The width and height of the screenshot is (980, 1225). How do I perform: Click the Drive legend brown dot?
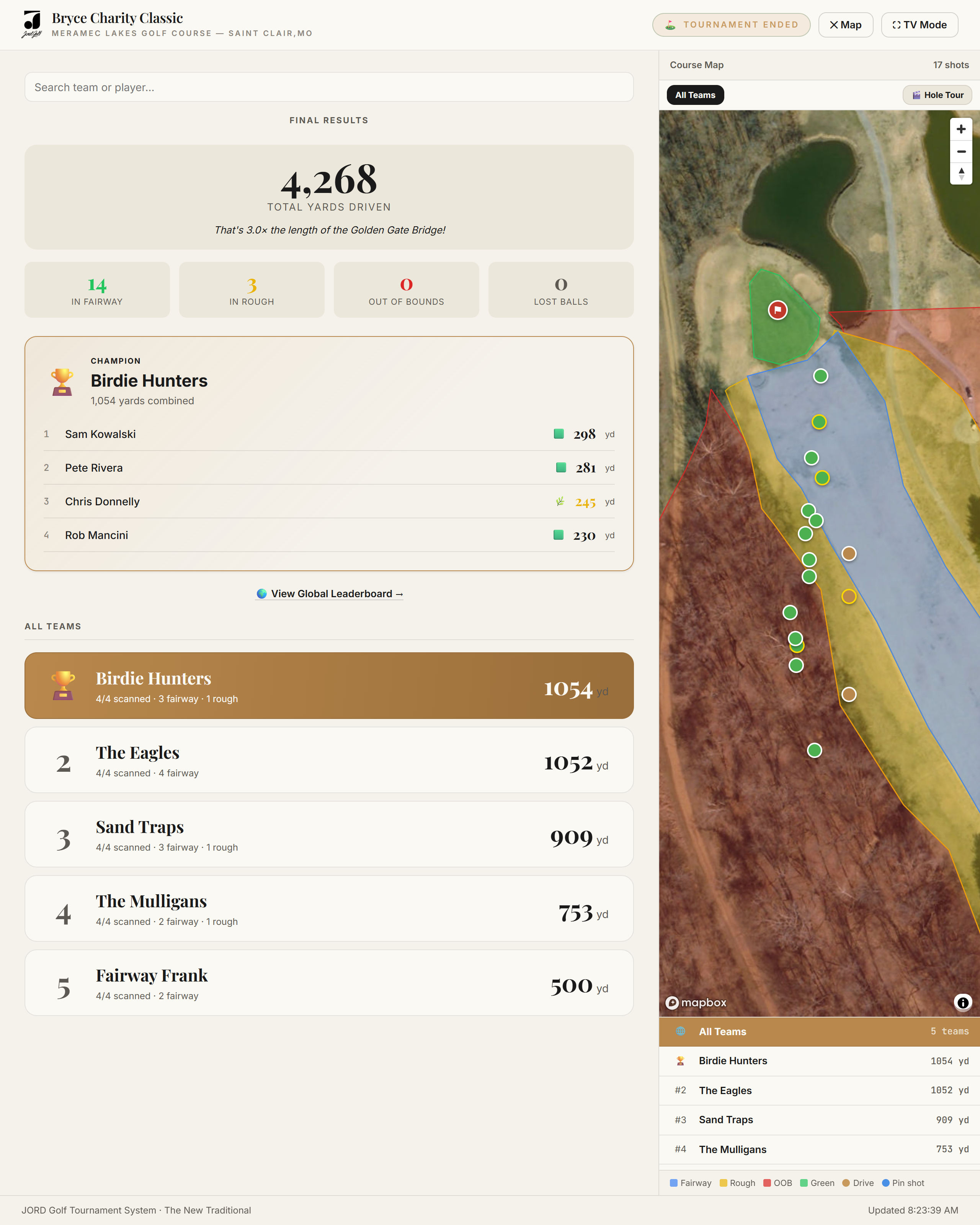(x=845, y=1183)
